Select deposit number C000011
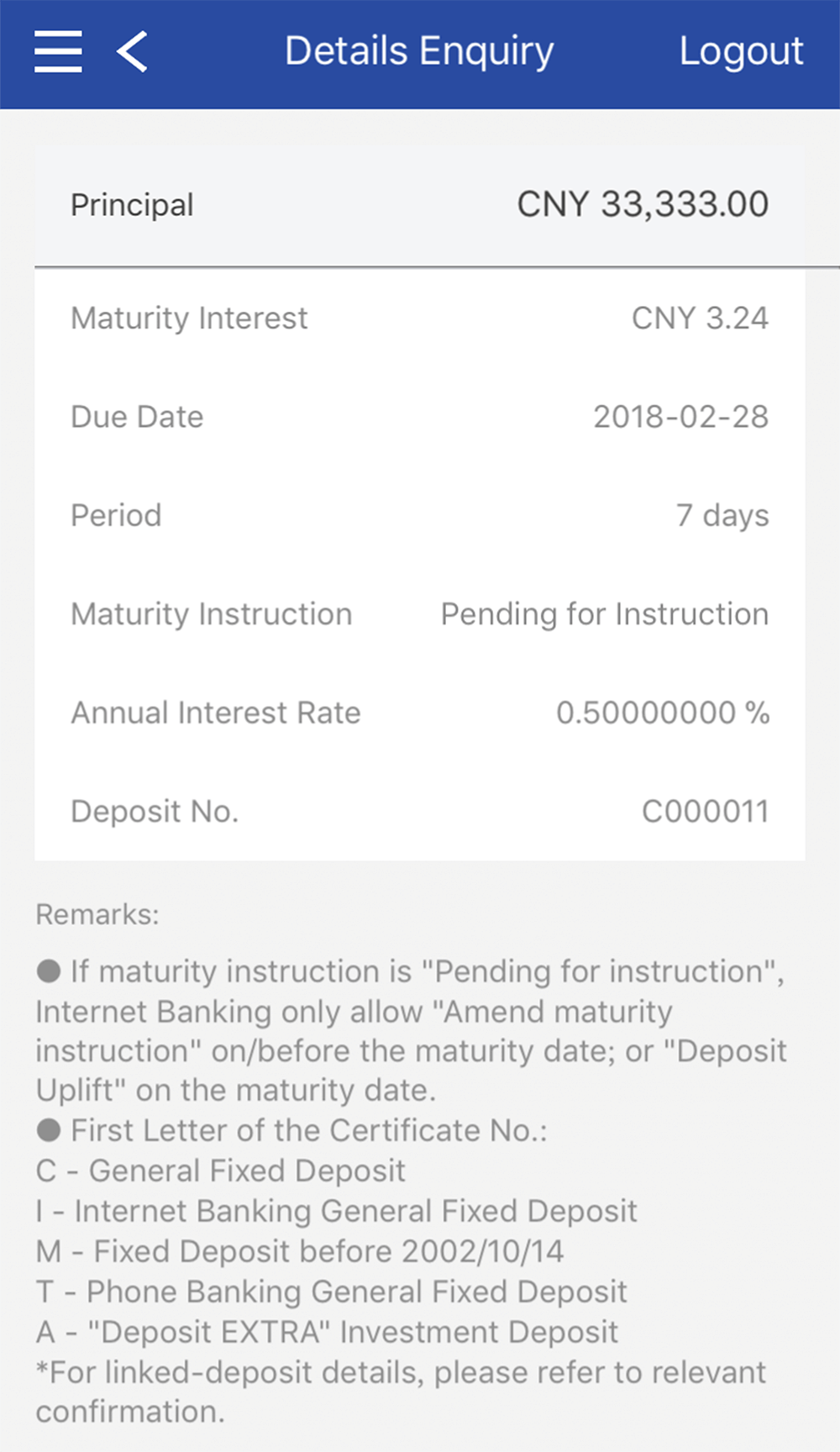The image size is (840, 1452). [x=706, y=812]
